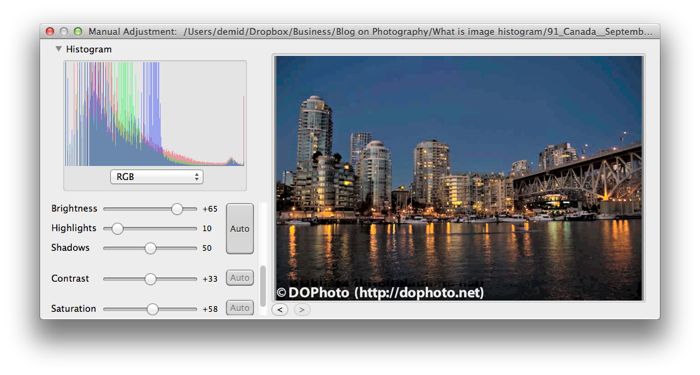Click inside the RGB histogram graph
Image resolution: width=700 pixels, height=375 pixels.
pos(155,114)
